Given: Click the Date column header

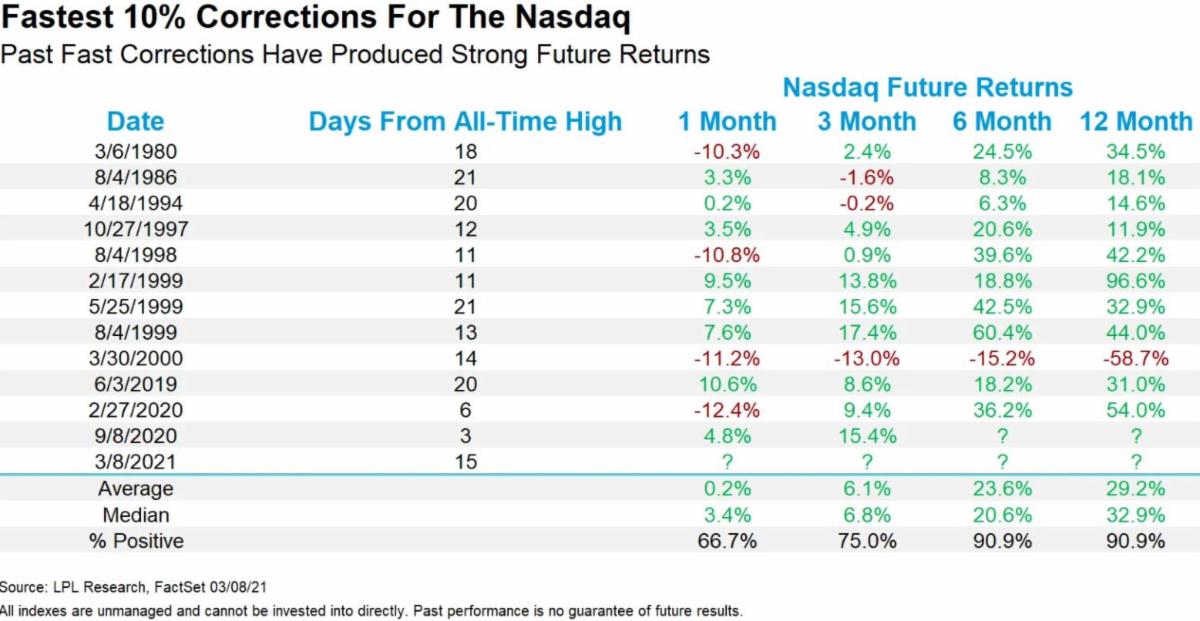Looking at the screenshot, I should [135, 122].
